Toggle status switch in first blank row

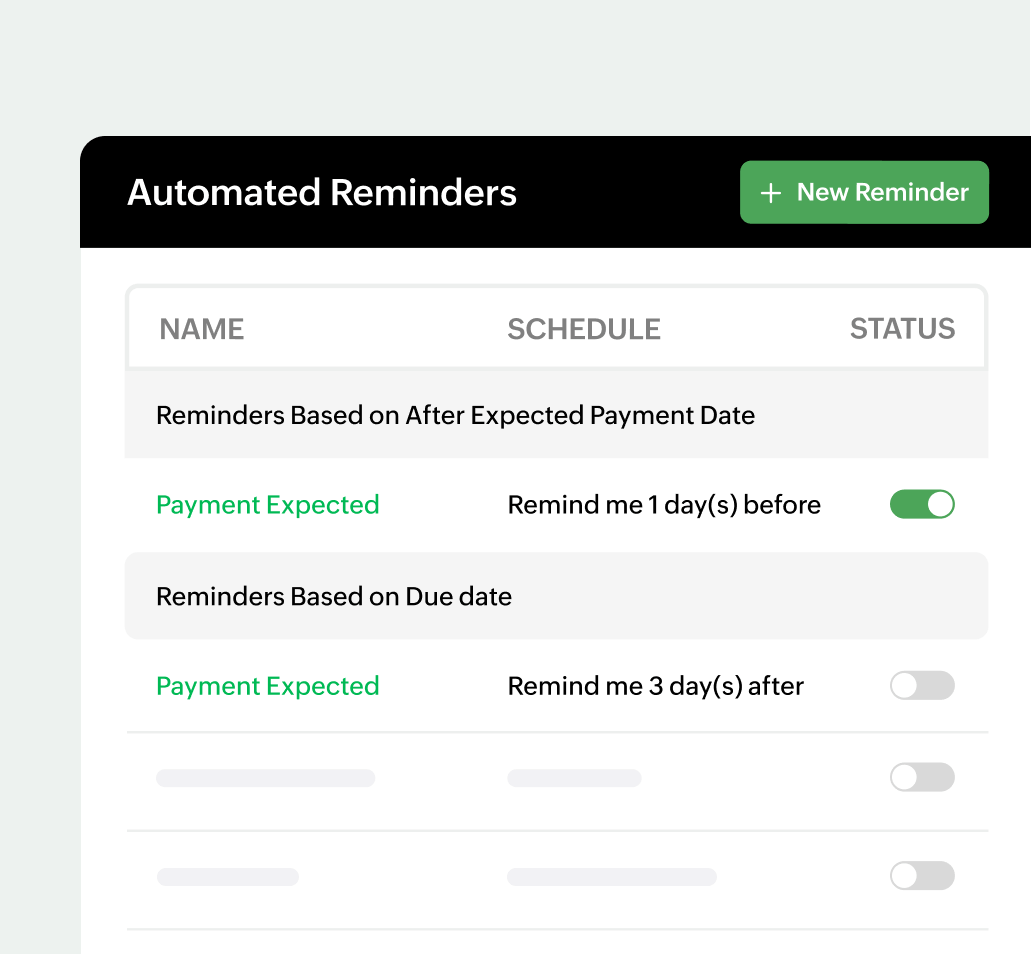pyautogui.click(x=922, y=777)
